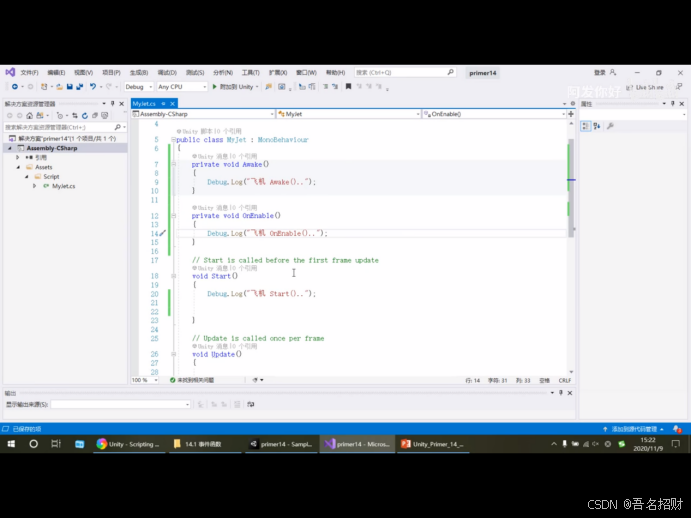The image size is (692, 519).
Task: Click the Solution Explorer home icon
Action: click(30, 116)
